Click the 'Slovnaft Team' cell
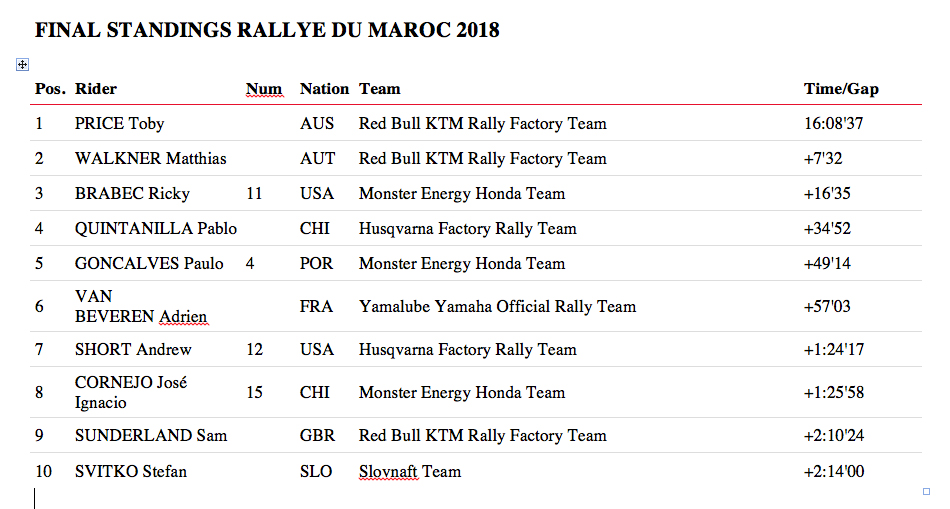This screenshot has height=509, width=950. click(x=409, y=471)
